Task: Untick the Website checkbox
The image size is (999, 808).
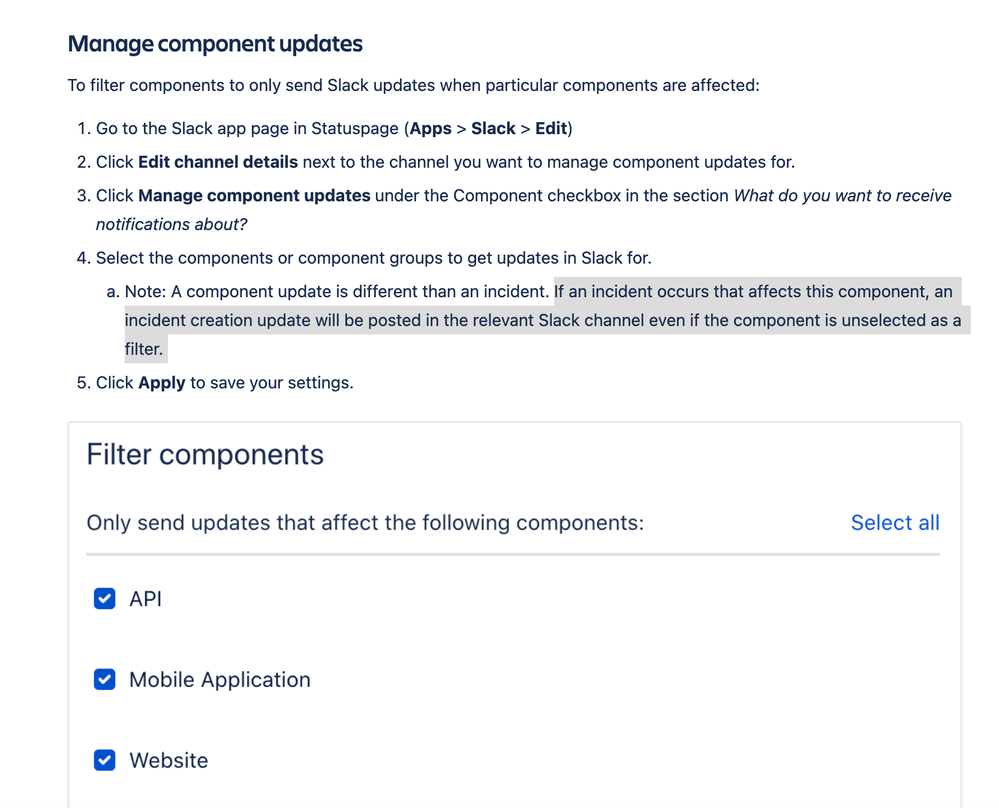Action: (105, 760)
